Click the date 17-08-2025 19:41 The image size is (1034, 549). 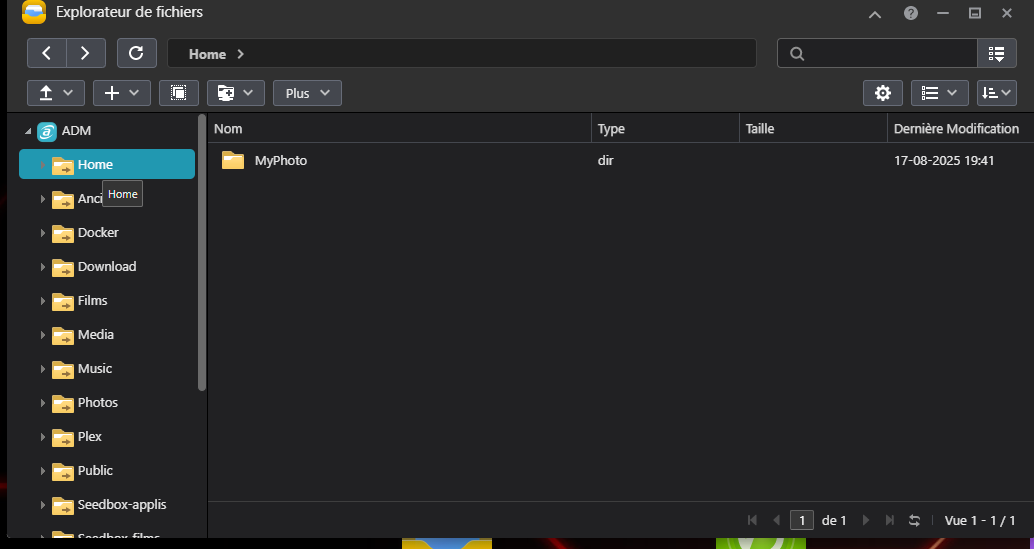pyautogui.click(x=944, y=160)
